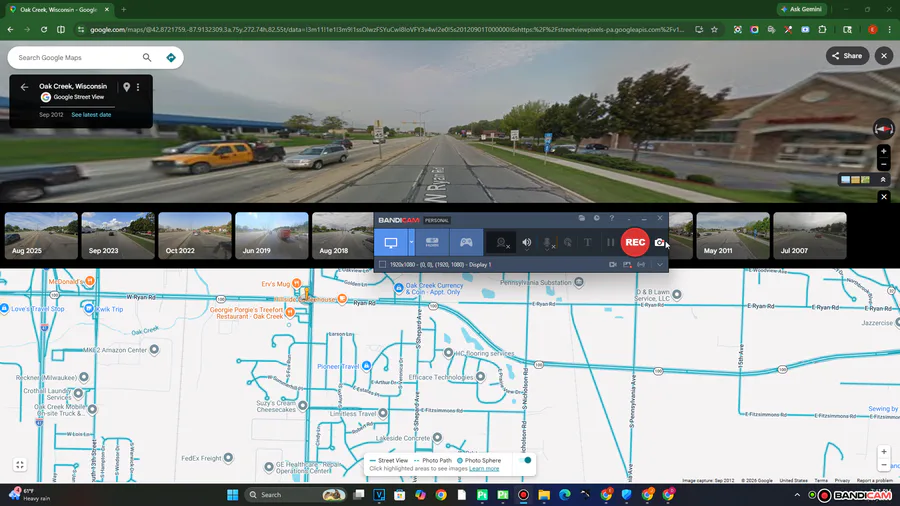Open new Chrome tab
Screen dimensions: 900x506
tap(123, 9)
